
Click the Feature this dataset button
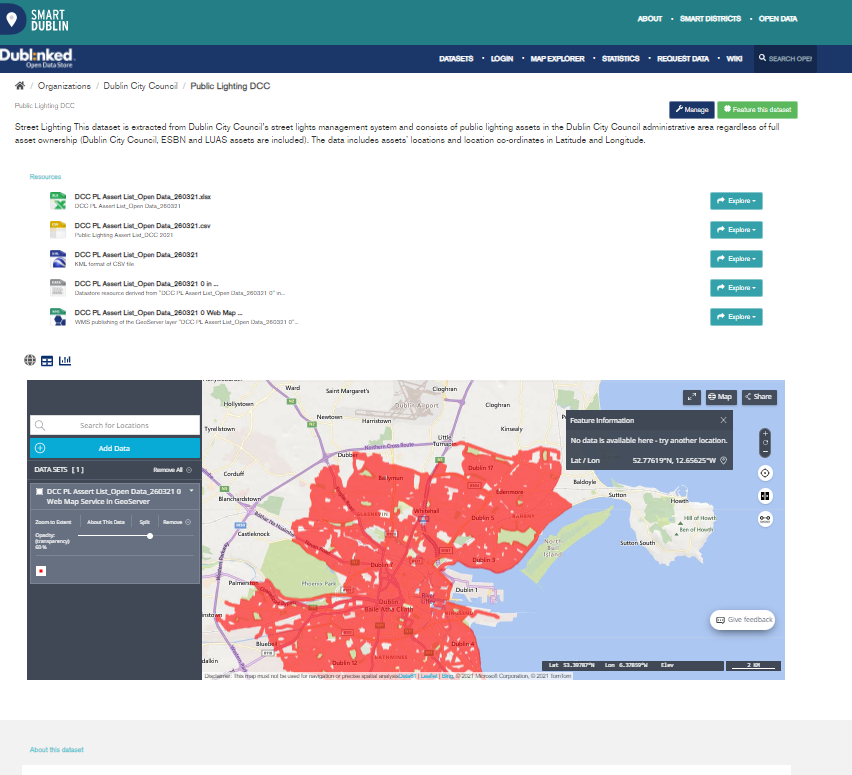757,110
